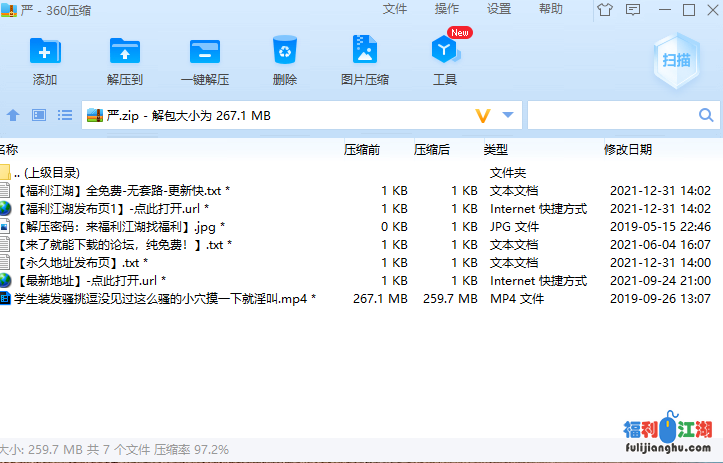Sort files by the 修改日期 column header
The image size is (723, 463).
(x=627, y=150)
